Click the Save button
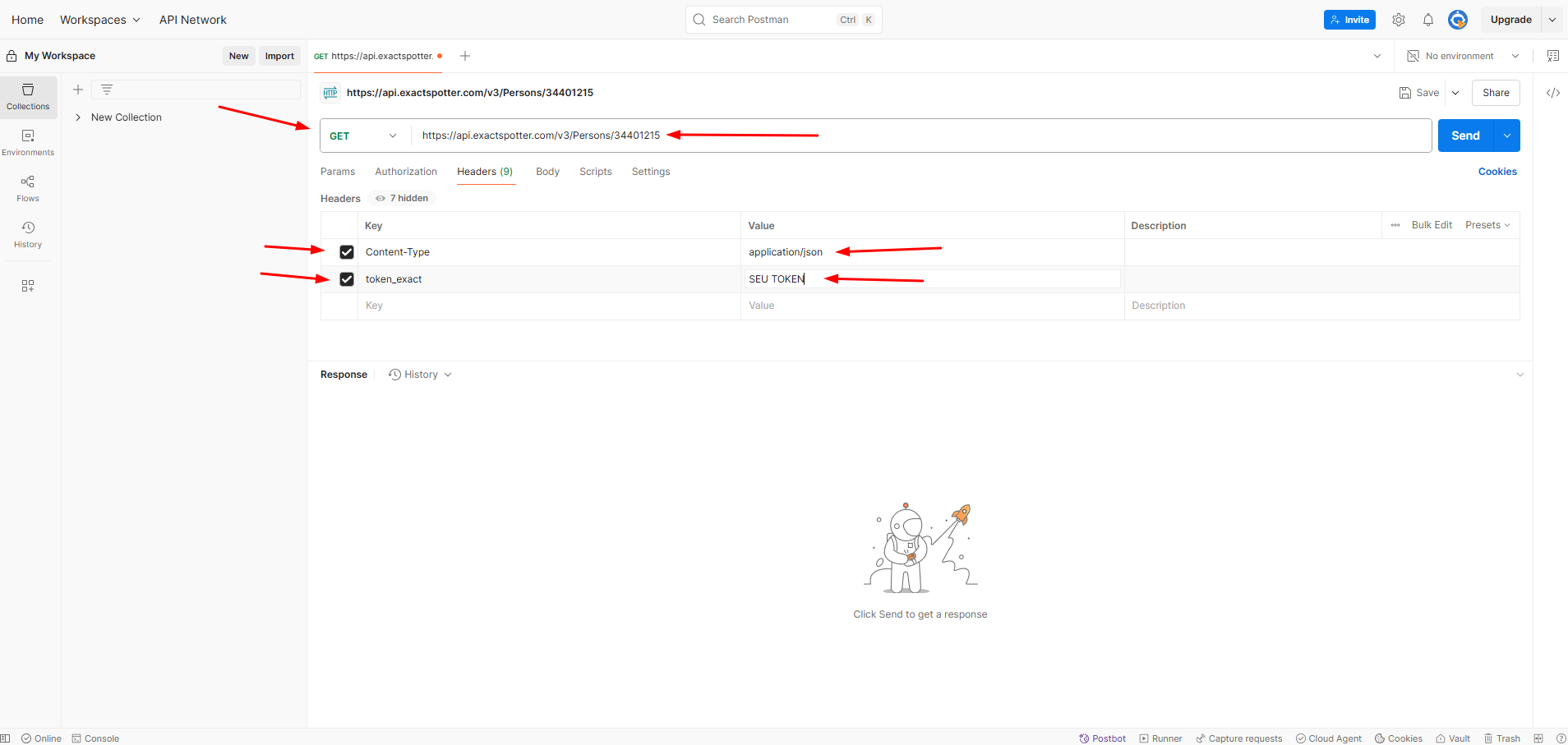This screenshot has width=1568, height=745. point(1419,93)
